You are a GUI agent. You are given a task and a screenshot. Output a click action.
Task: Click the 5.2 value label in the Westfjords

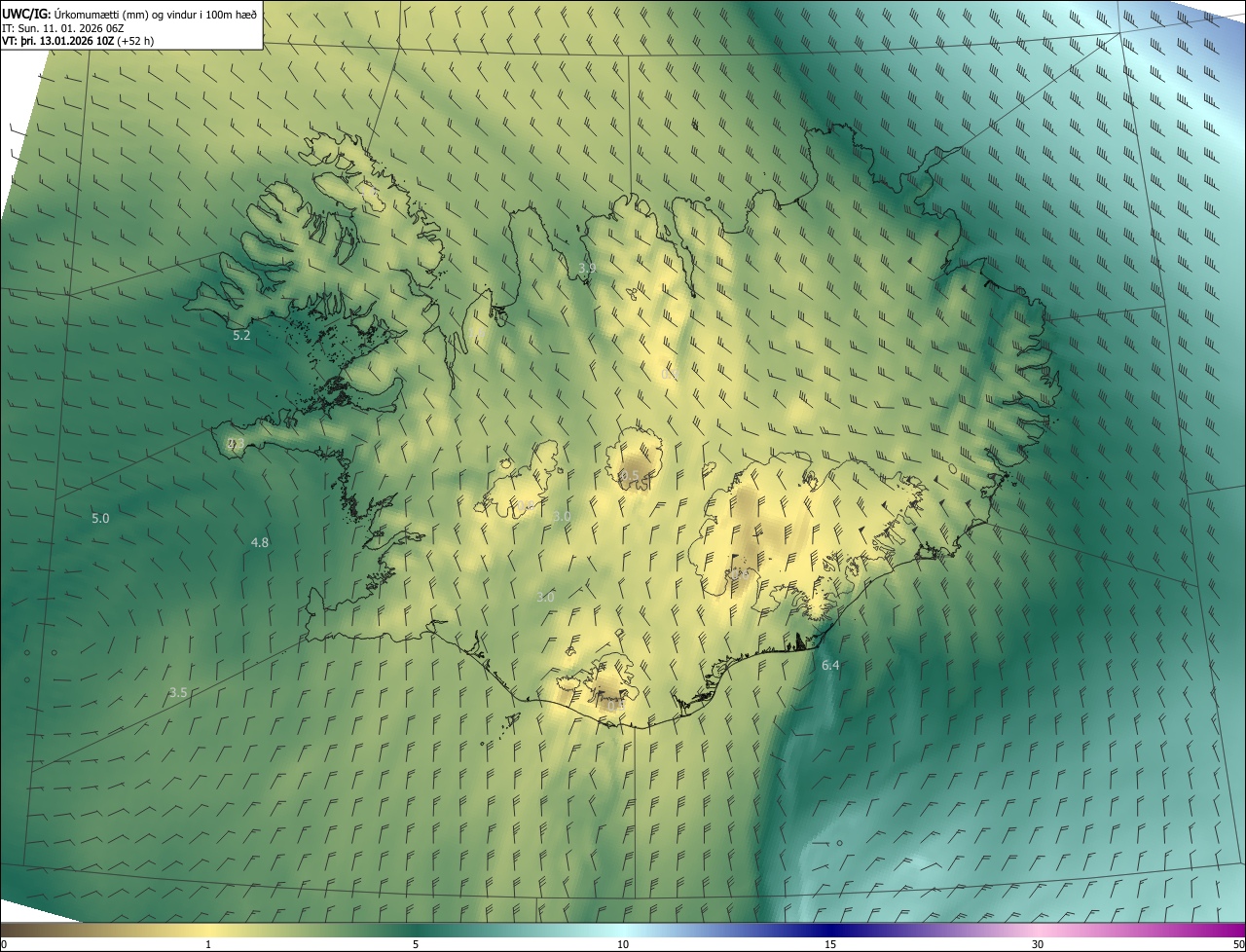(x=241, y=335)
